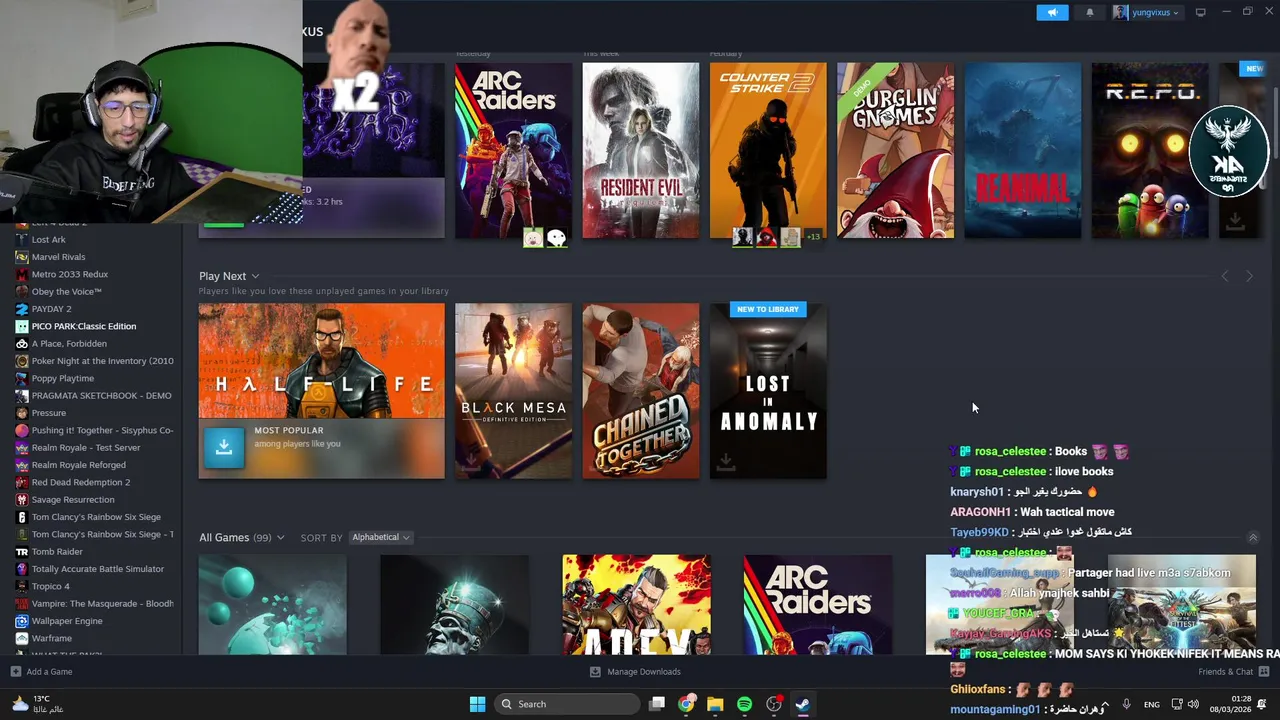The height and width of the screenshot is (720, 1280).
Task: Go to next Play Next shelf page
Action: click(x=1249, y=276)
